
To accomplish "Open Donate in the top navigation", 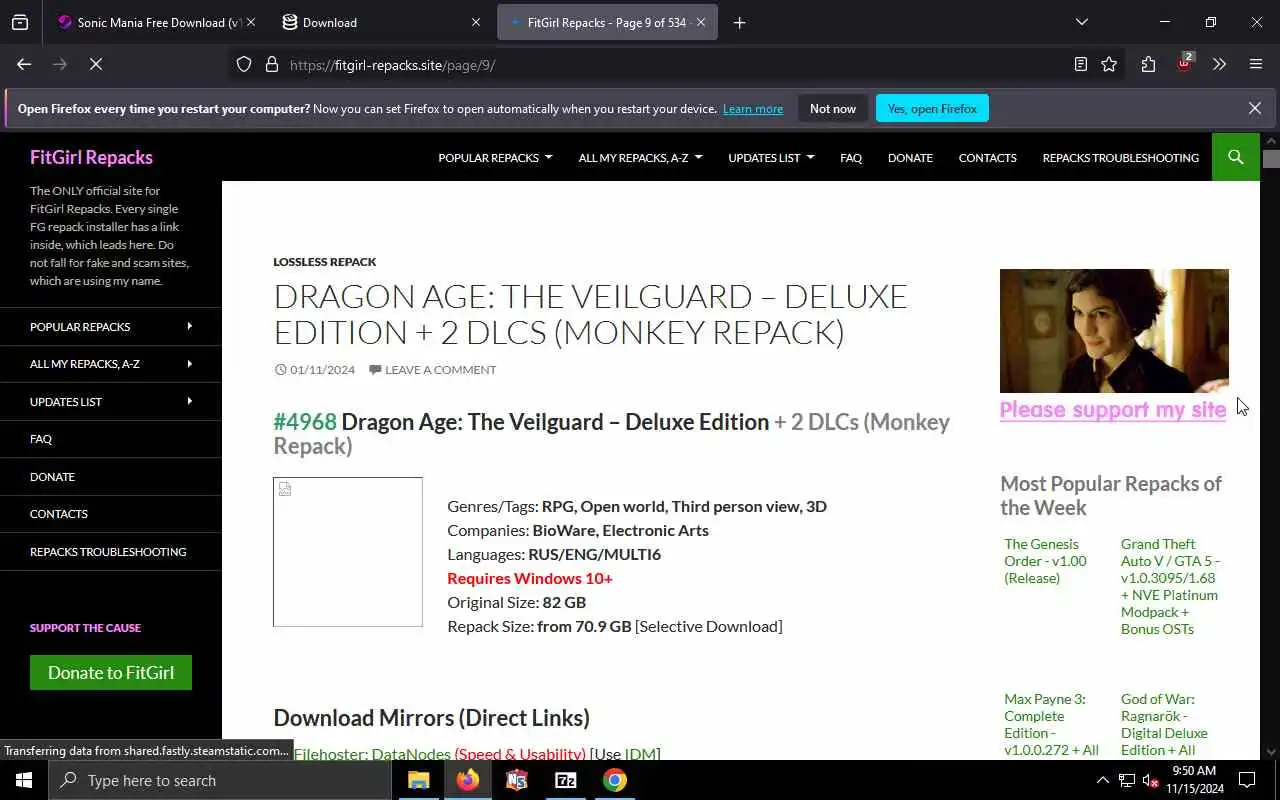I will pos(910,157).
